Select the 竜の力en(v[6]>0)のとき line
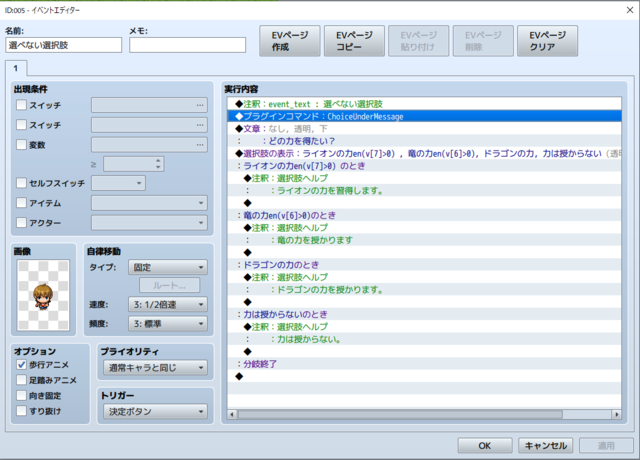This screenshot has width=640, height=460. [424, 215]
